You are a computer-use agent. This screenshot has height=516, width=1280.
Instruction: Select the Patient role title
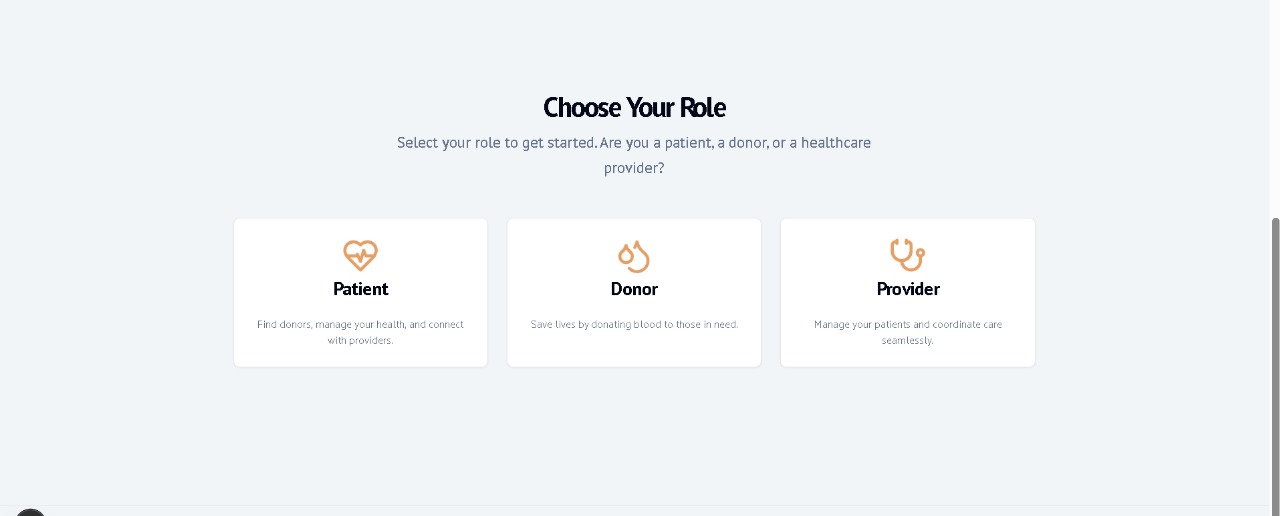360,289
